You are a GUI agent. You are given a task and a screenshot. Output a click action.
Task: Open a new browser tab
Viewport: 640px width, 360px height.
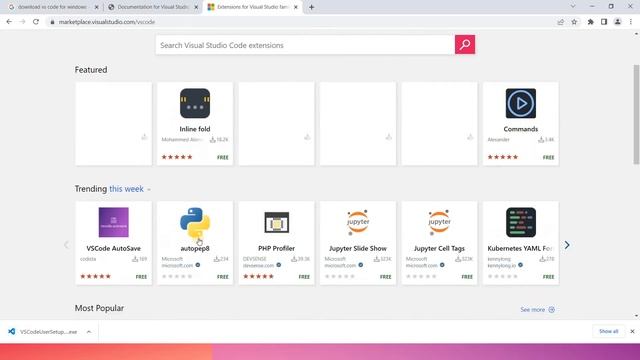(311, 7)
